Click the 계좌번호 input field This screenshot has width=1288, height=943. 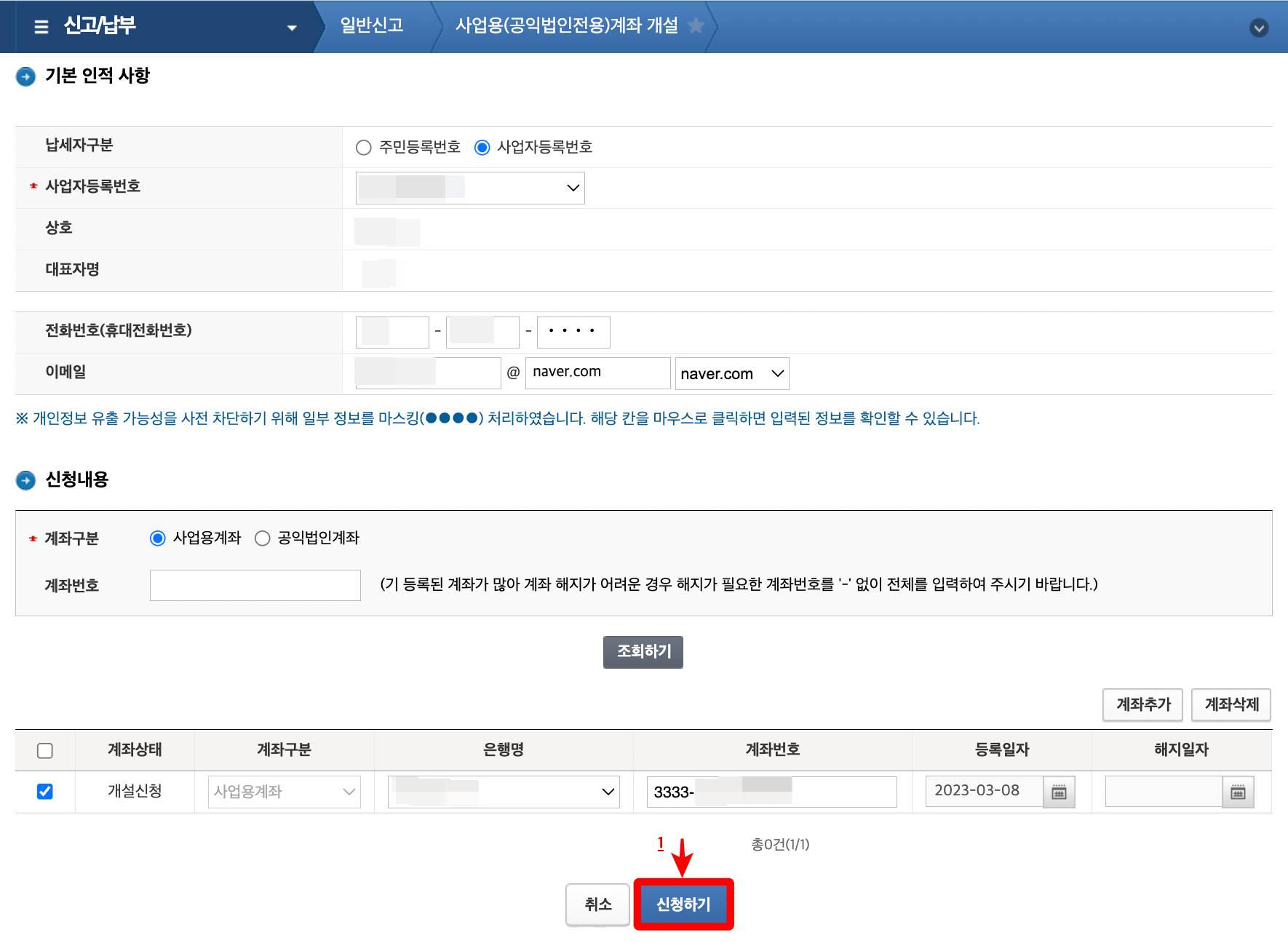(255, 585)
